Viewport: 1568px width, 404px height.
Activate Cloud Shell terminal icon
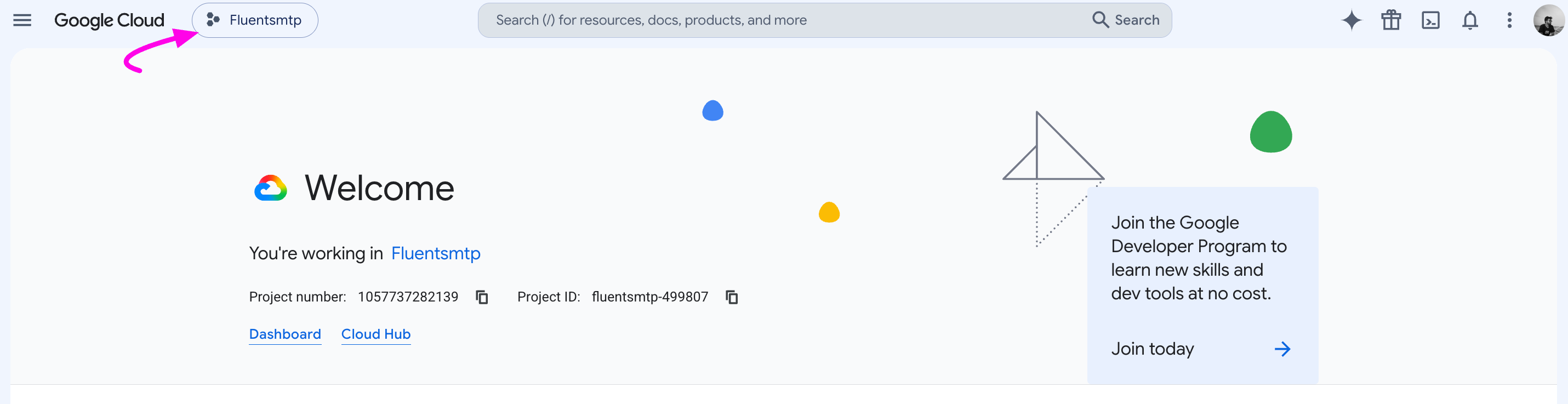tap(1430, 20)
